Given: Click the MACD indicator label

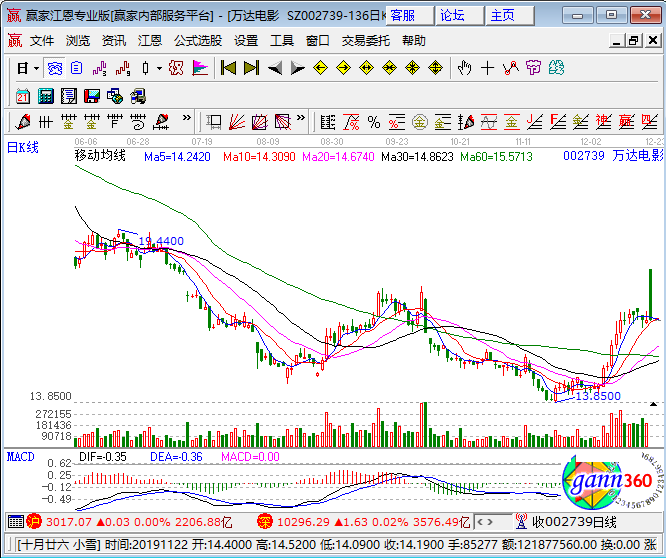Looking at the screenshot, I should tap(20, 457).
